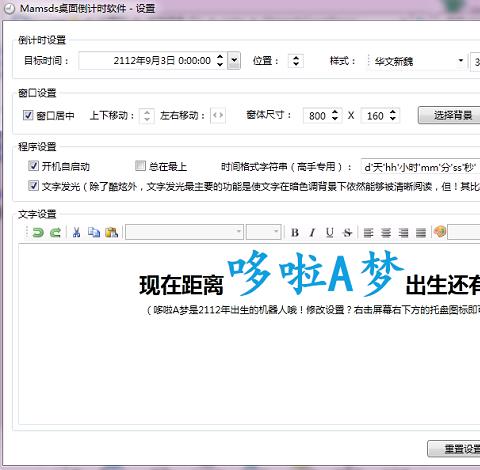Viewport: 480px width, 470px height.
Task: Toggle italic formatting (I)
Action: pyautogui.click(x=312, y=232)
